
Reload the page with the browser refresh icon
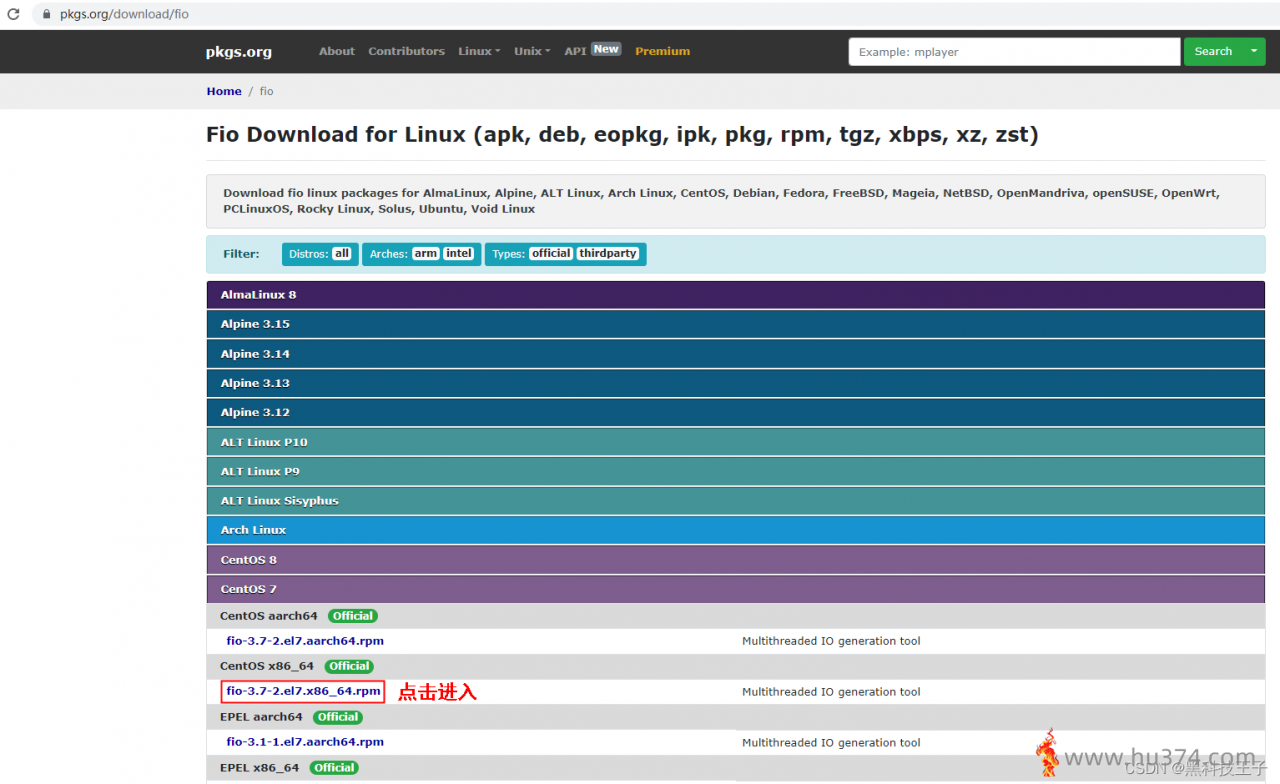13,15
